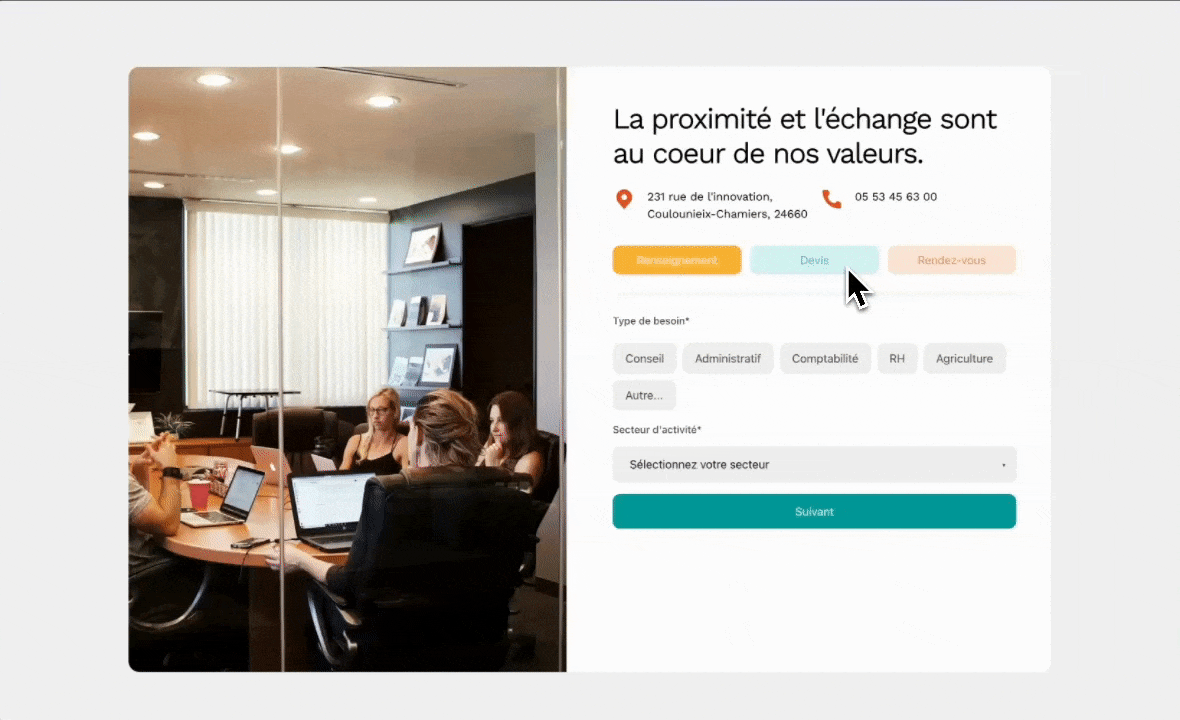Viewport: 1180px width, 720px height.
Task: Choose the Autre... option
Action: [643, 396]
